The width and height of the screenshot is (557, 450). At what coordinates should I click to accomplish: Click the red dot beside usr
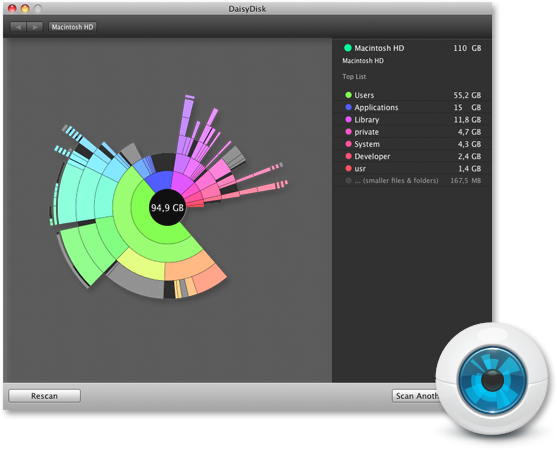coord(348,168)
